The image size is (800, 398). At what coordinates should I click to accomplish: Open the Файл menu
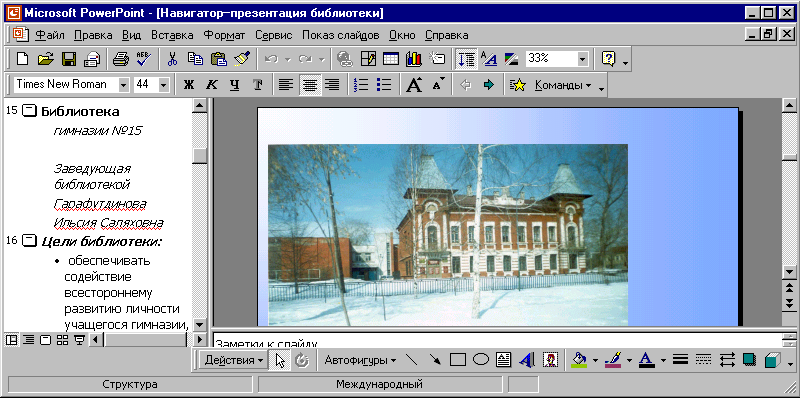pyautogui.click(x=50, y=35)
